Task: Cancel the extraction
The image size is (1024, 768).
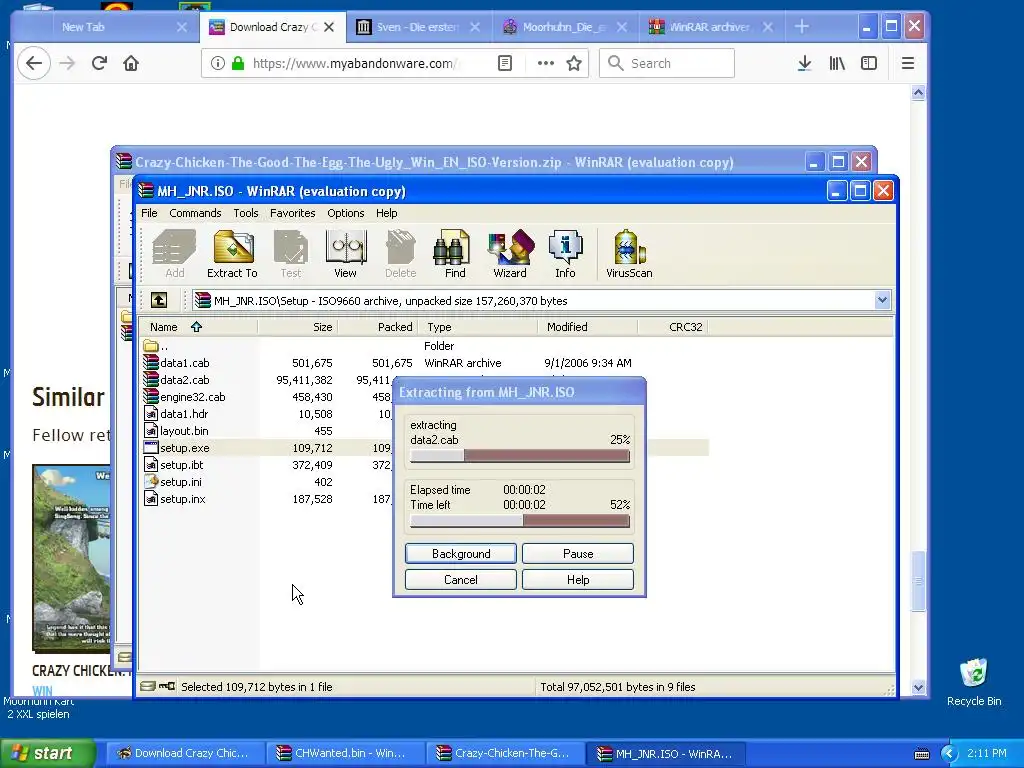Action: tap(460, 579)
